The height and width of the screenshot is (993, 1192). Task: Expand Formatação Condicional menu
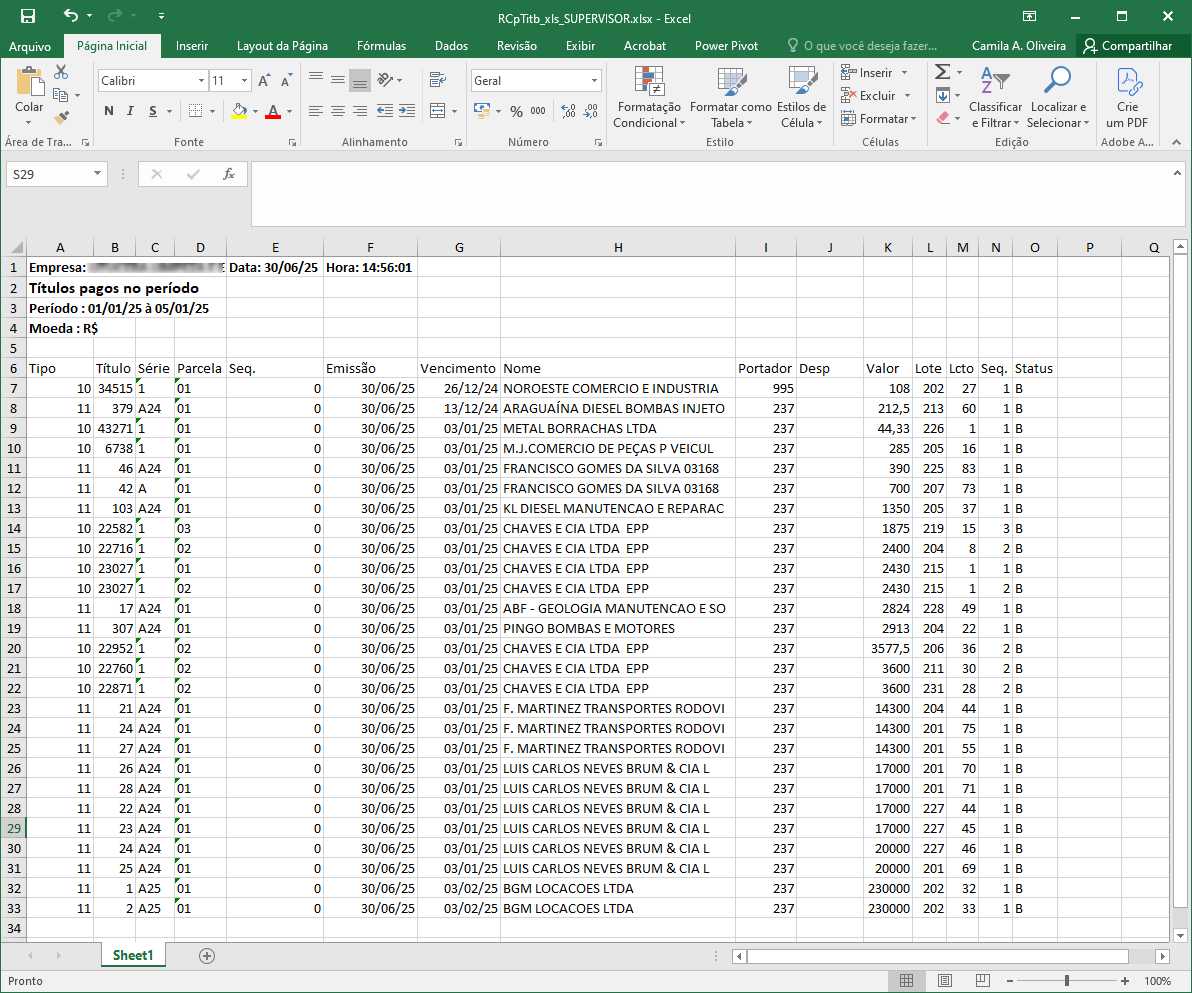pos(648,98)
